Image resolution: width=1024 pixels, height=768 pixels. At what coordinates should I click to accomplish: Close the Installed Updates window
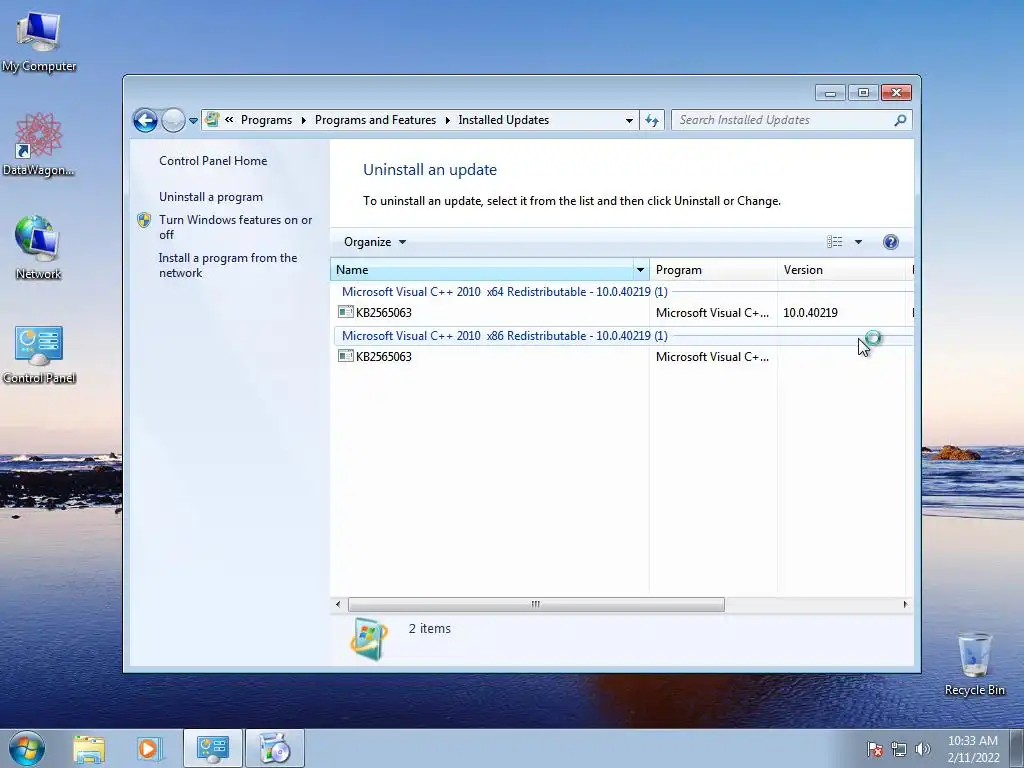click(896, 93)
